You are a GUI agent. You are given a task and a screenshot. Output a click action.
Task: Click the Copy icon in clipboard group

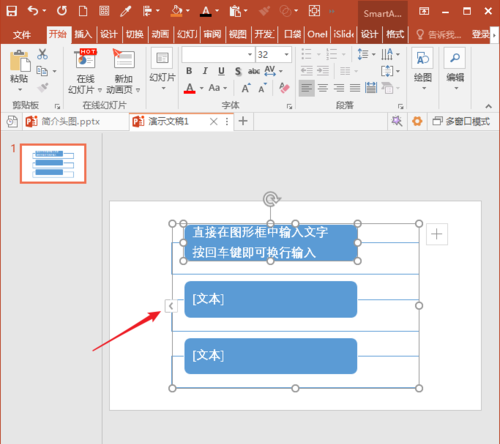[42, 71]
